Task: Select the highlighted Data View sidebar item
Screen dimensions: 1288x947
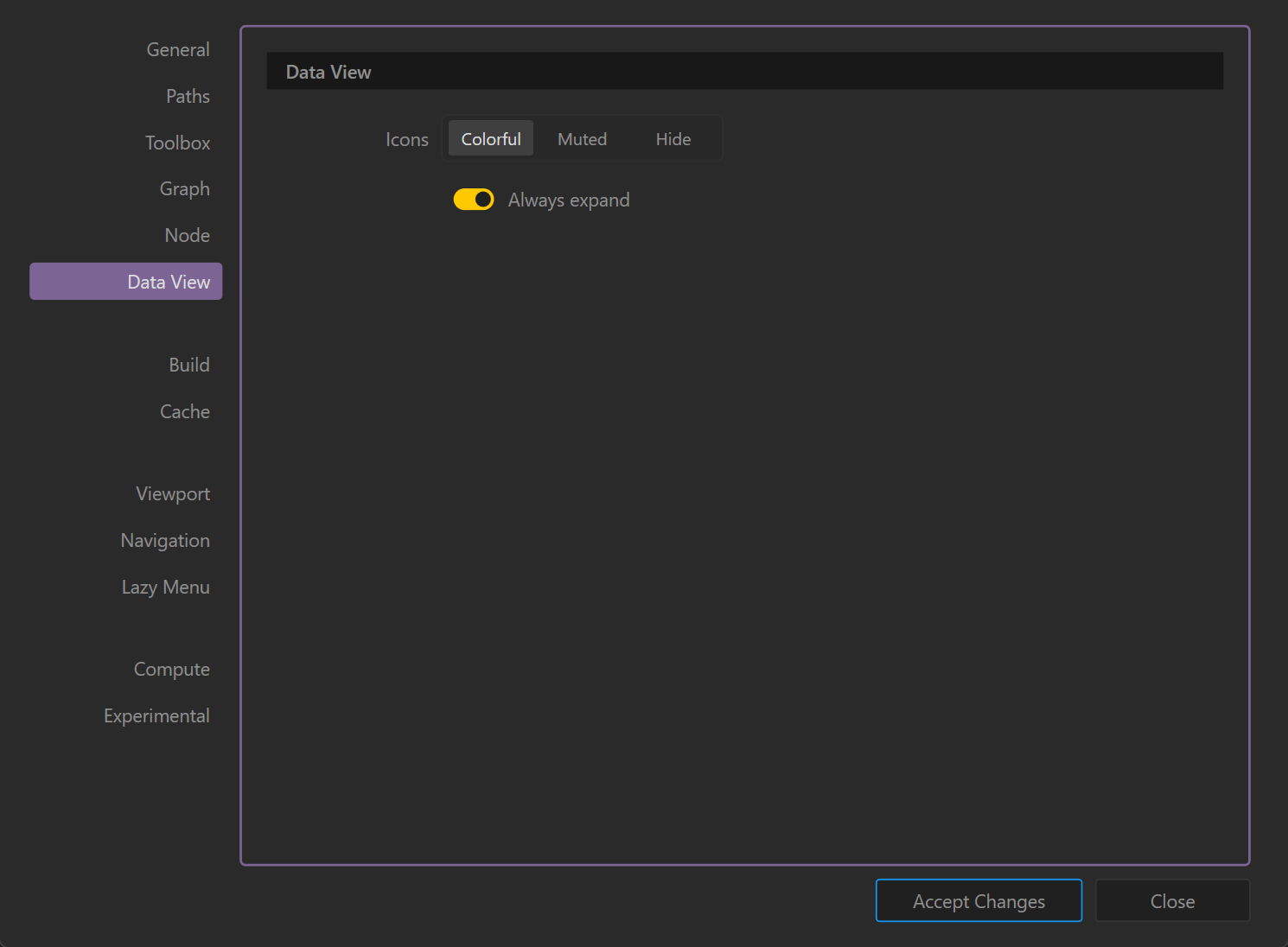Action: 126,283
